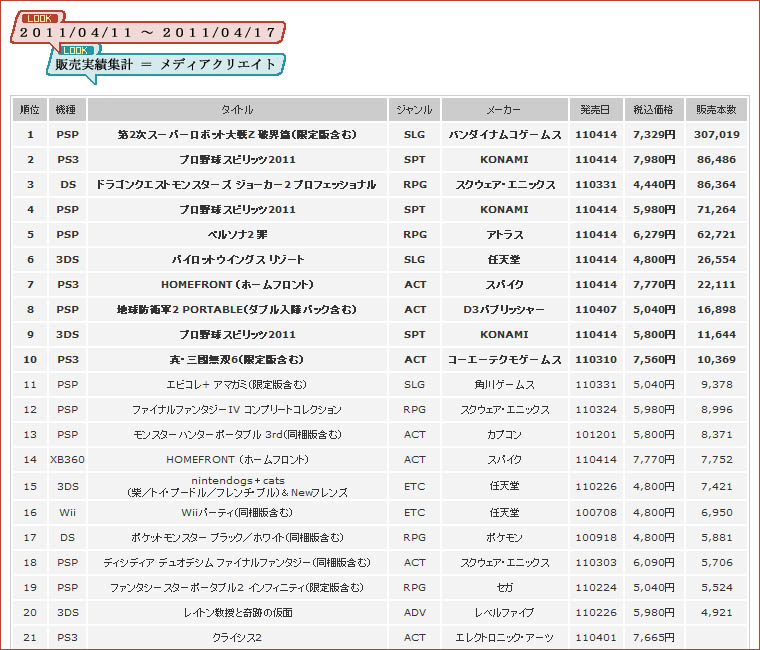Click genre ADV in rank 20
760x650 pixels.
415,613
